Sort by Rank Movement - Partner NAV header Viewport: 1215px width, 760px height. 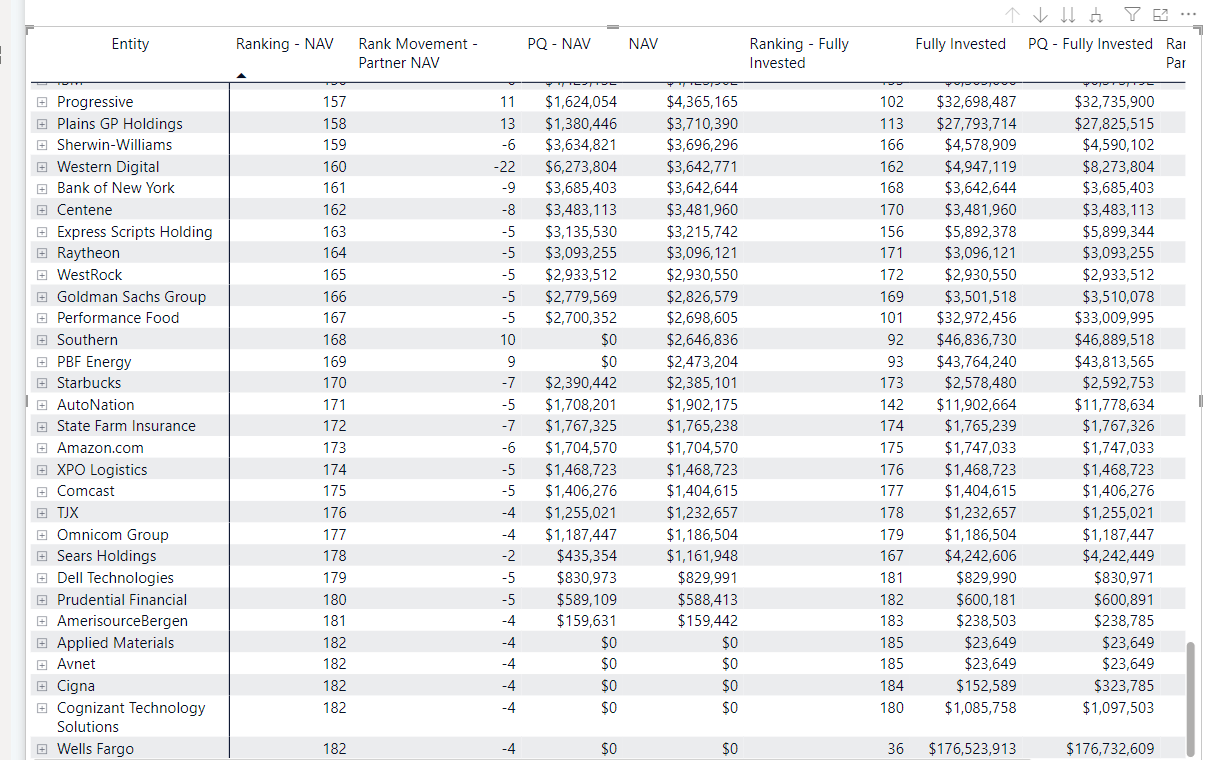[x=418, y=53]
